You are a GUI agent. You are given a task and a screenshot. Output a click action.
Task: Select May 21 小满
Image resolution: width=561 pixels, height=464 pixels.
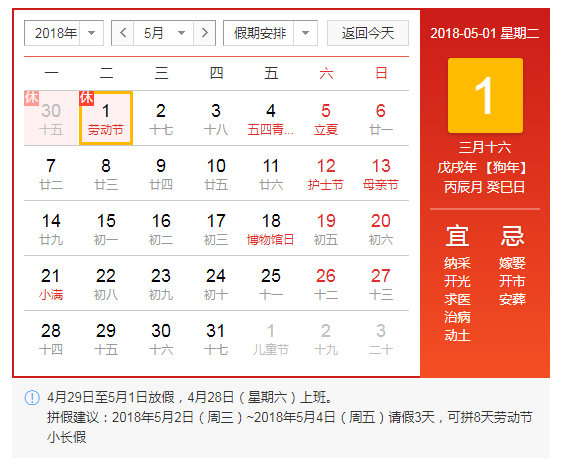coord(51,284)
